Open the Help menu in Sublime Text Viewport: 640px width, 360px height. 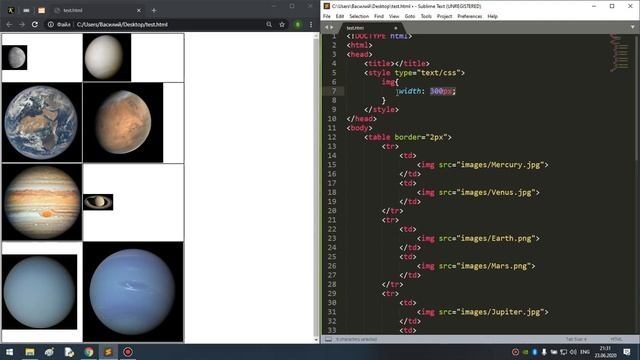(x=493, y=16)
